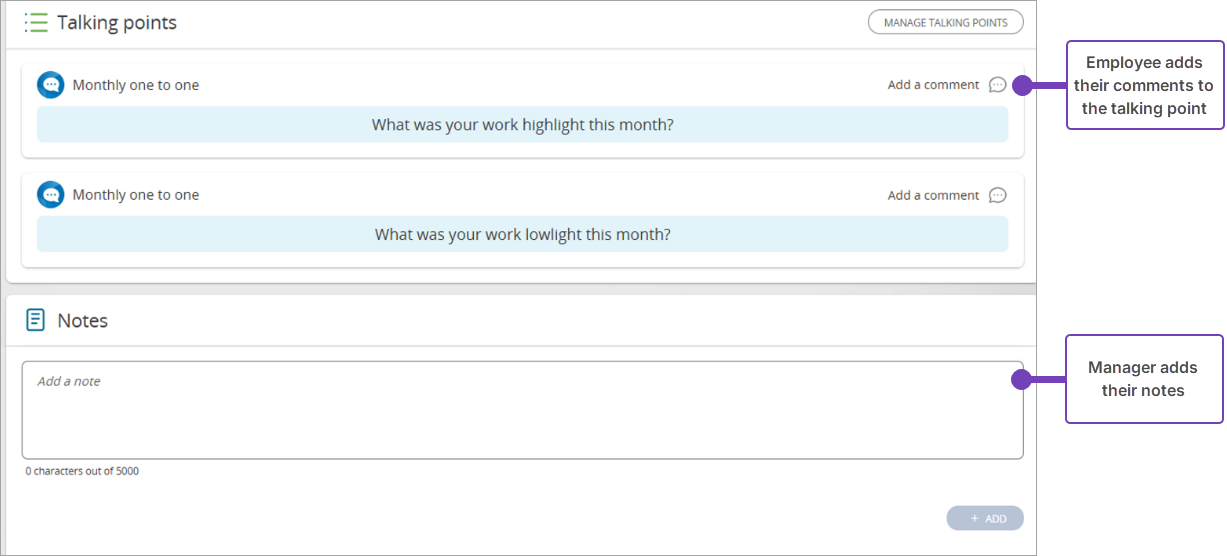Screen dimensions: 1227x556
Task: Click the green Talking points list icon
Action: click(x=36, y=23)
